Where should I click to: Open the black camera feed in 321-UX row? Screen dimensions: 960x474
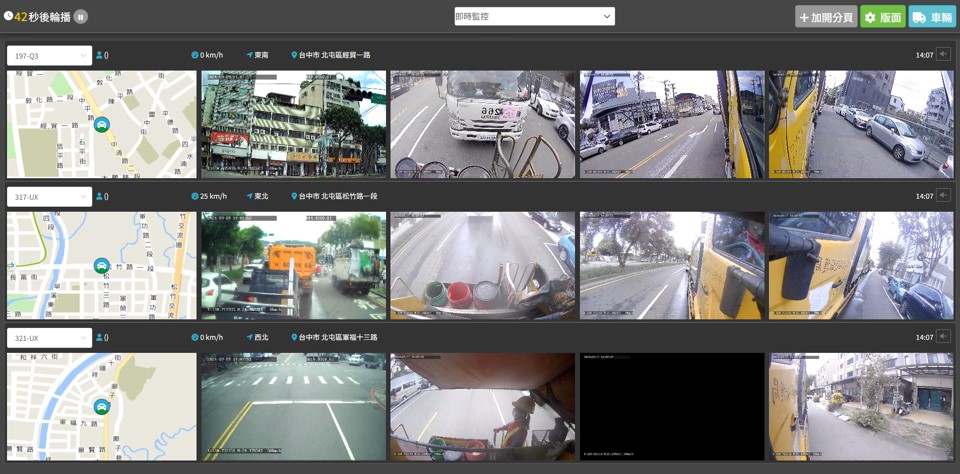pyautogui.click(x=671, y=406)
